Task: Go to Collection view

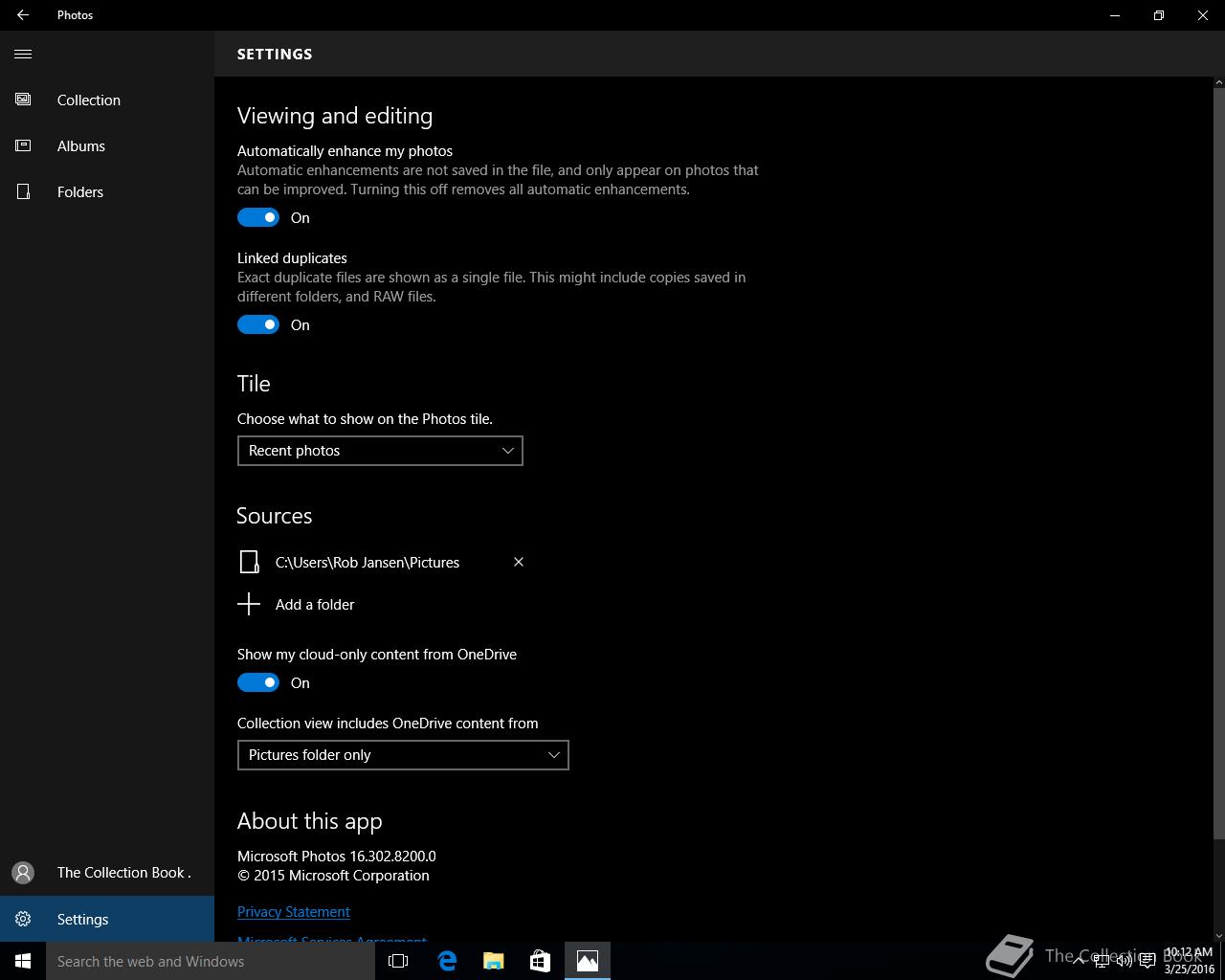Action: (88, 100)
